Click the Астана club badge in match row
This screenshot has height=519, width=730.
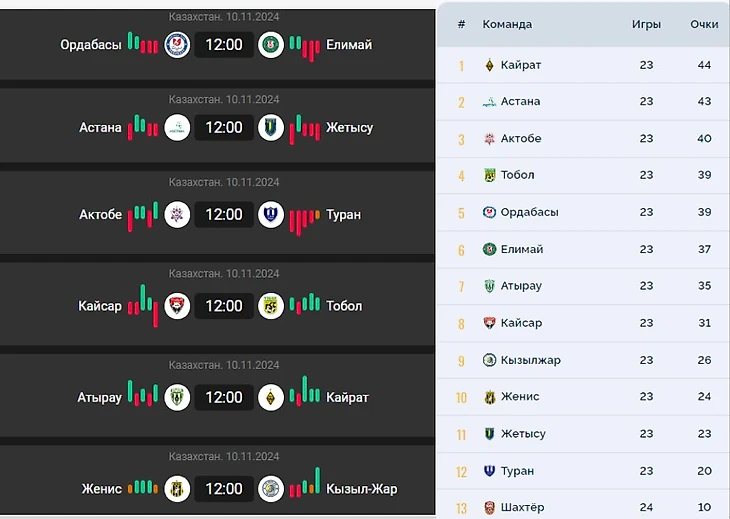tap(177, 128)
